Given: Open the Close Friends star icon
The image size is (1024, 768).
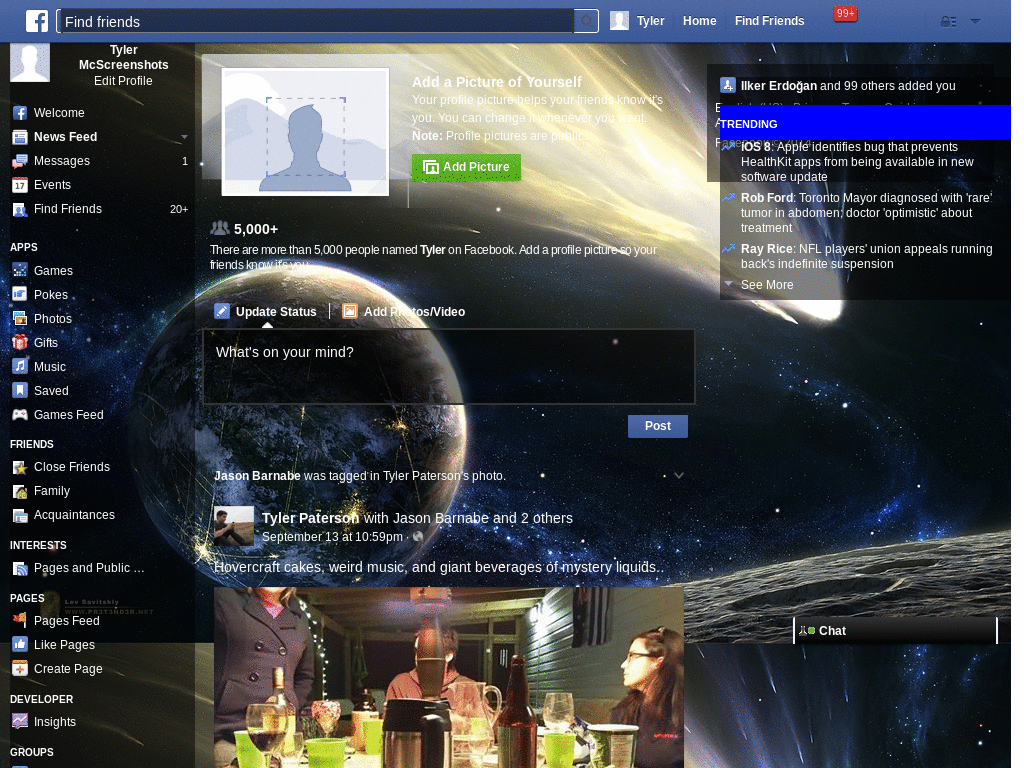Looking at the screenshot, I should coord(20,467).
